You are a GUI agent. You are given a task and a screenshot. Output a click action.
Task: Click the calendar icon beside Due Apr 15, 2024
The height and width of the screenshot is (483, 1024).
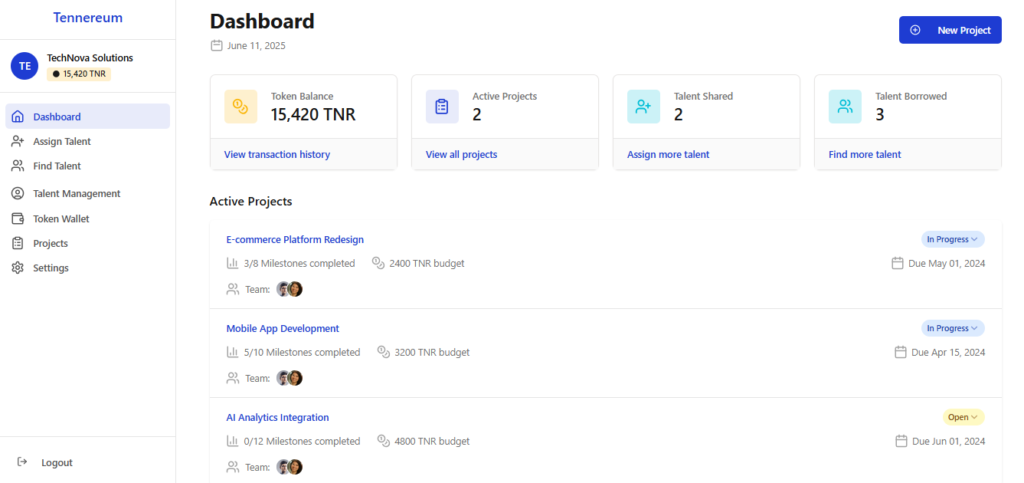901,352
